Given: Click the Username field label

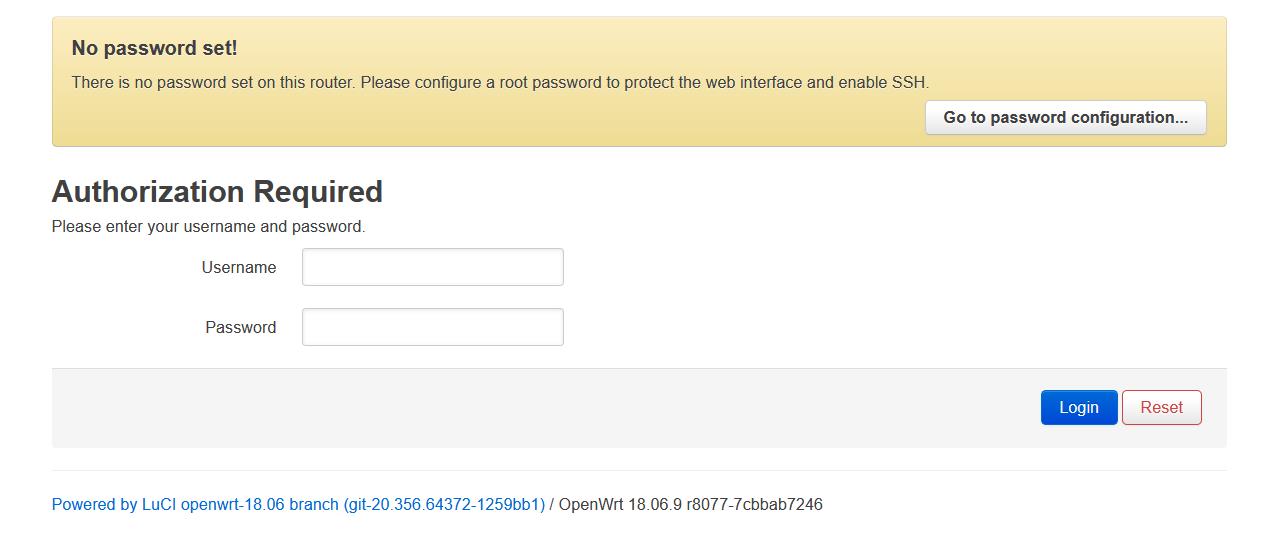Looking at the screenshot, I should coord(239,267).
